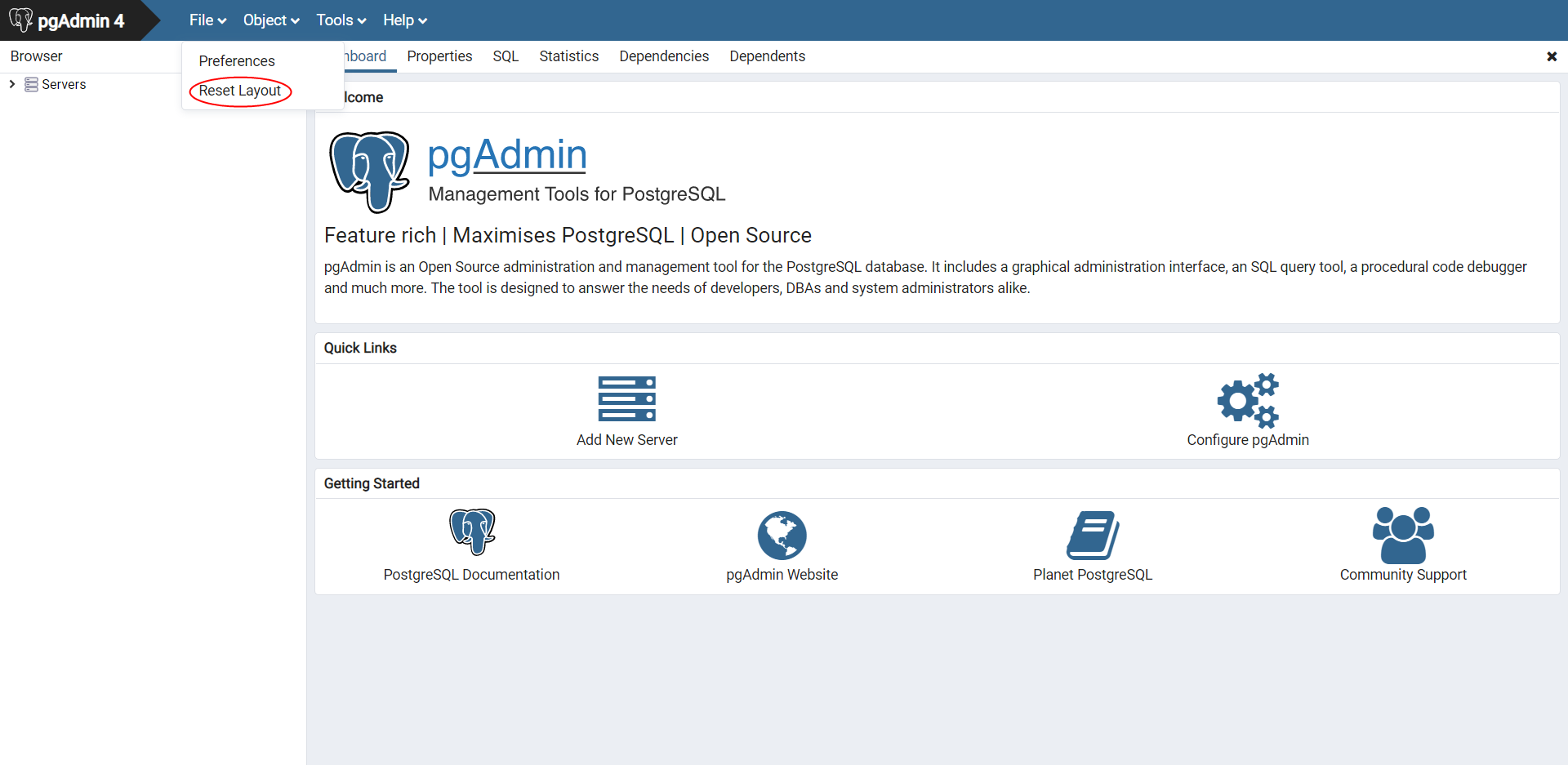
Task: Switch to the Dependencies tab
Action: pos(664,56)
